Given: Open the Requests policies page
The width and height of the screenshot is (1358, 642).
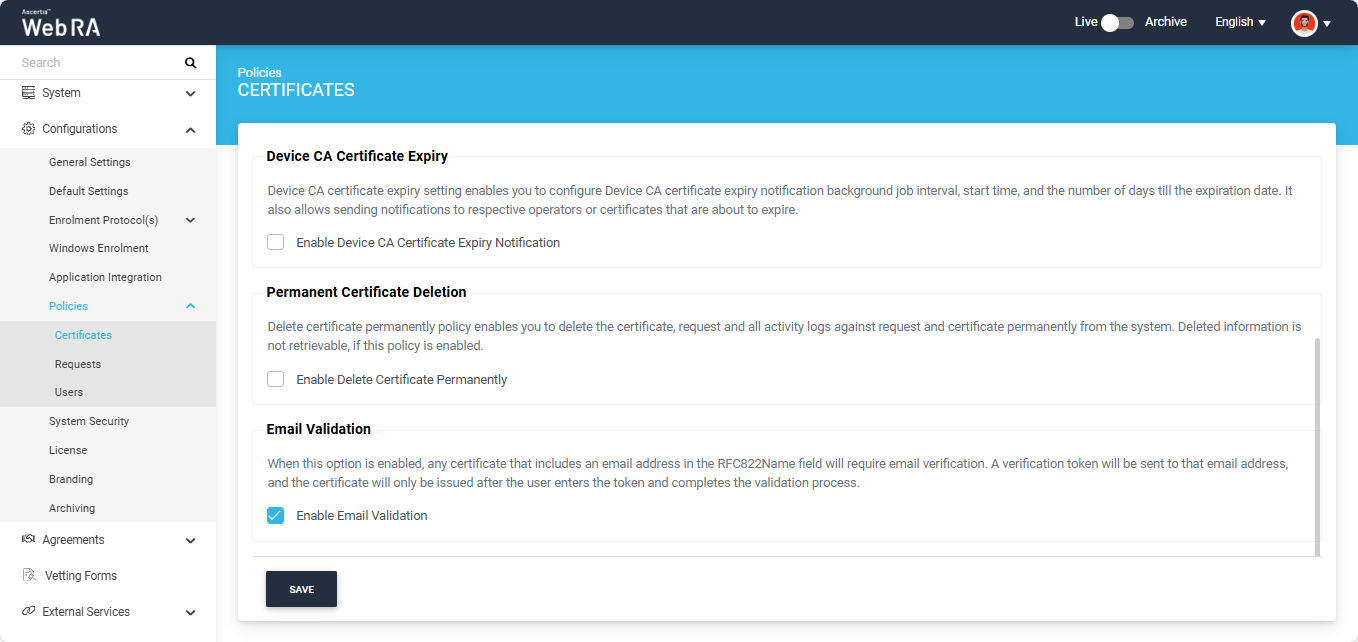Looking at the screenshot, I should coord(78,364).
